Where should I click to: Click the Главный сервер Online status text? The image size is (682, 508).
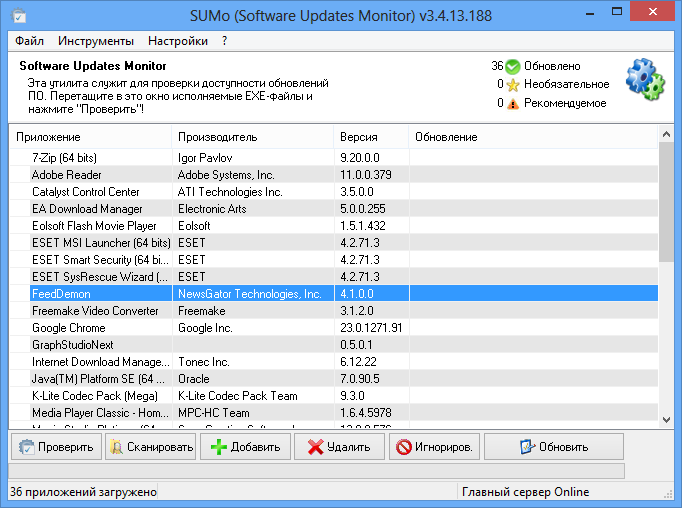click(x=525, y=492)
